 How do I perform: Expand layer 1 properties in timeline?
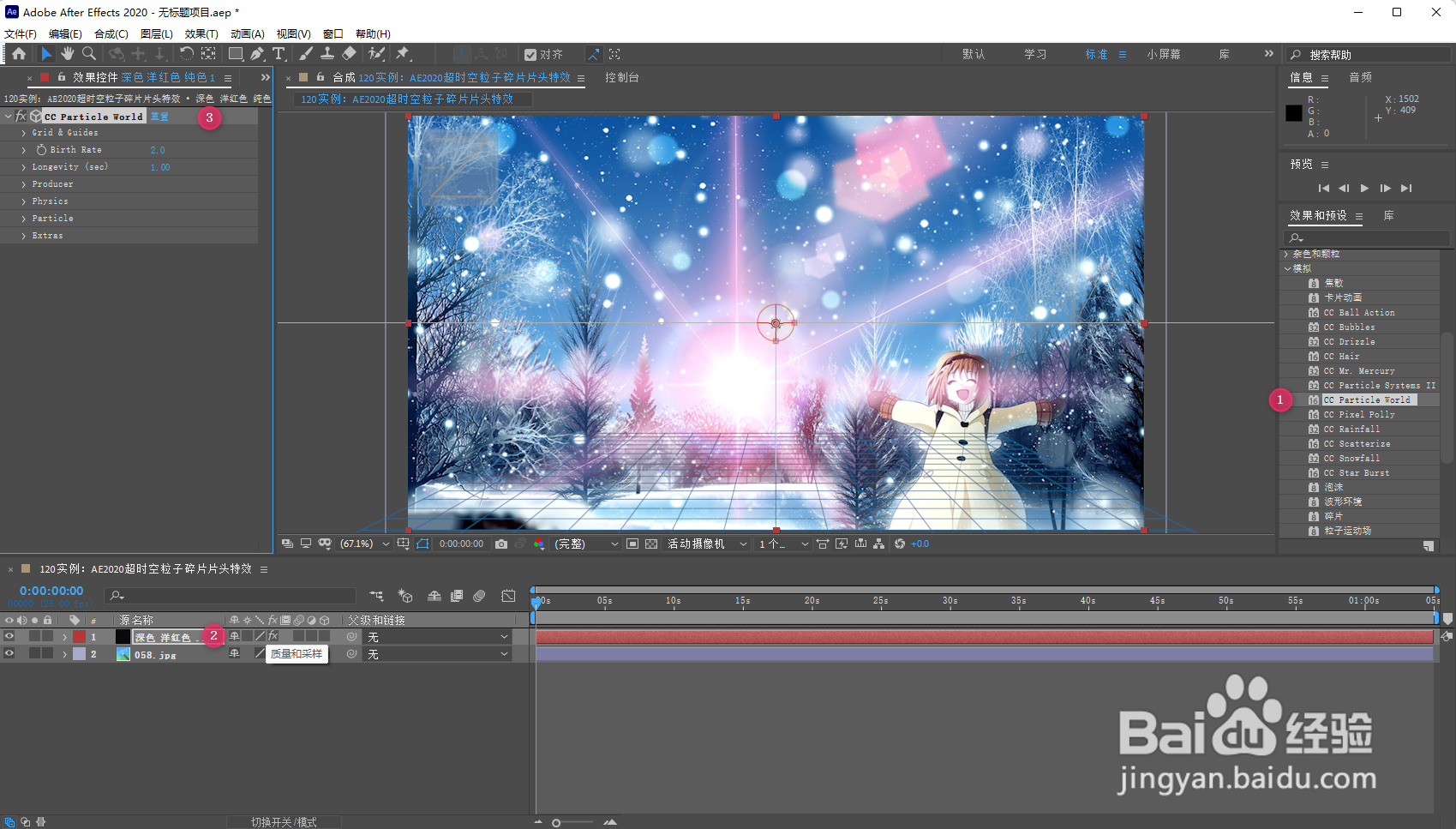[64, 637]
